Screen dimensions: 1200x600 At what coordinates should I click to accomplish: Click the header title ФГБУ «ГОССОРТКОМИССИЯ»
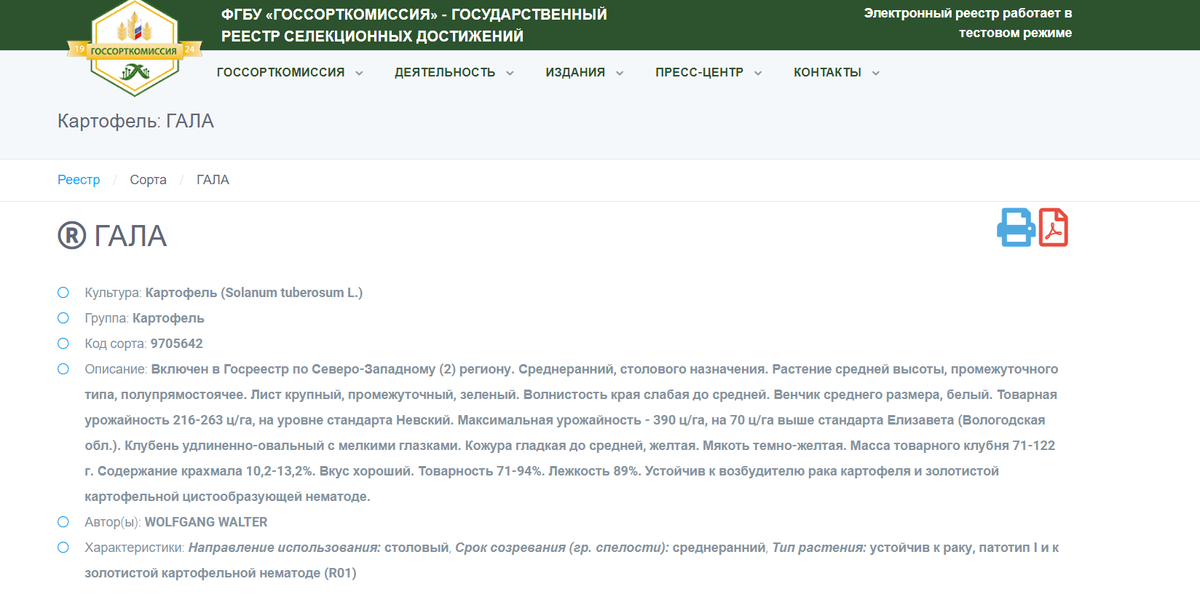click(414, 25)
